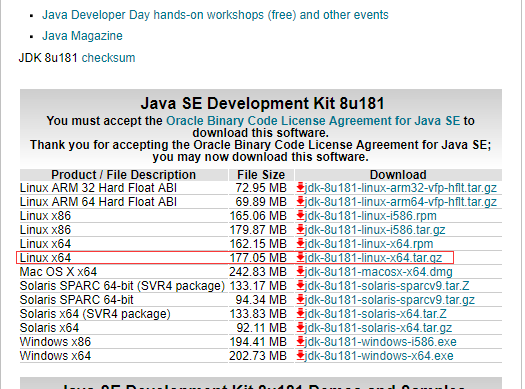
Task: Download jdk-8u181-linux-x64.tar.gz file link
Action: [373, 258]
